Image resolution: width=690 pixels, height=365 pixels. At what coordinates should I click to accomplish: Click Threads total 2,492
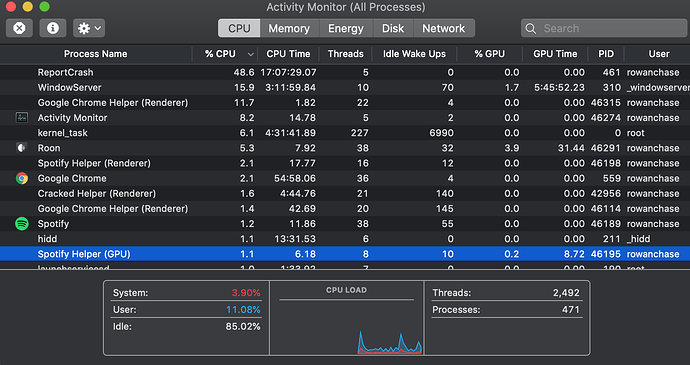[566, 293]
